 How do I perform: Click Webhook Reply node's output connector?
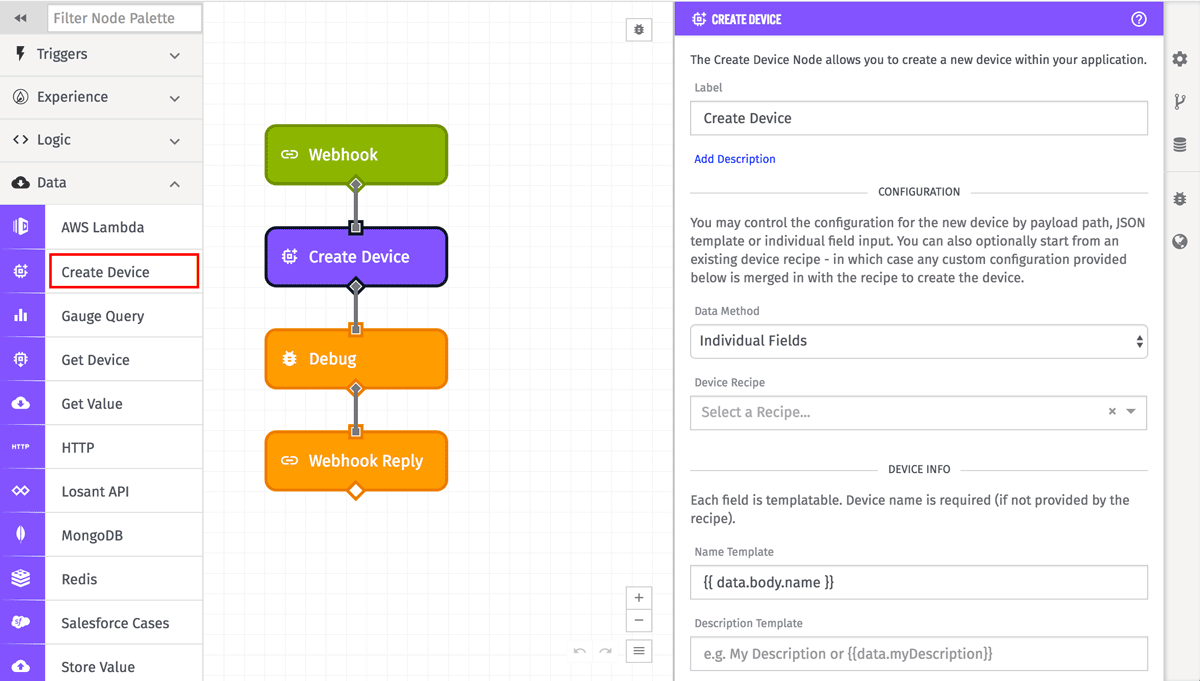click(x=355, y=491)
